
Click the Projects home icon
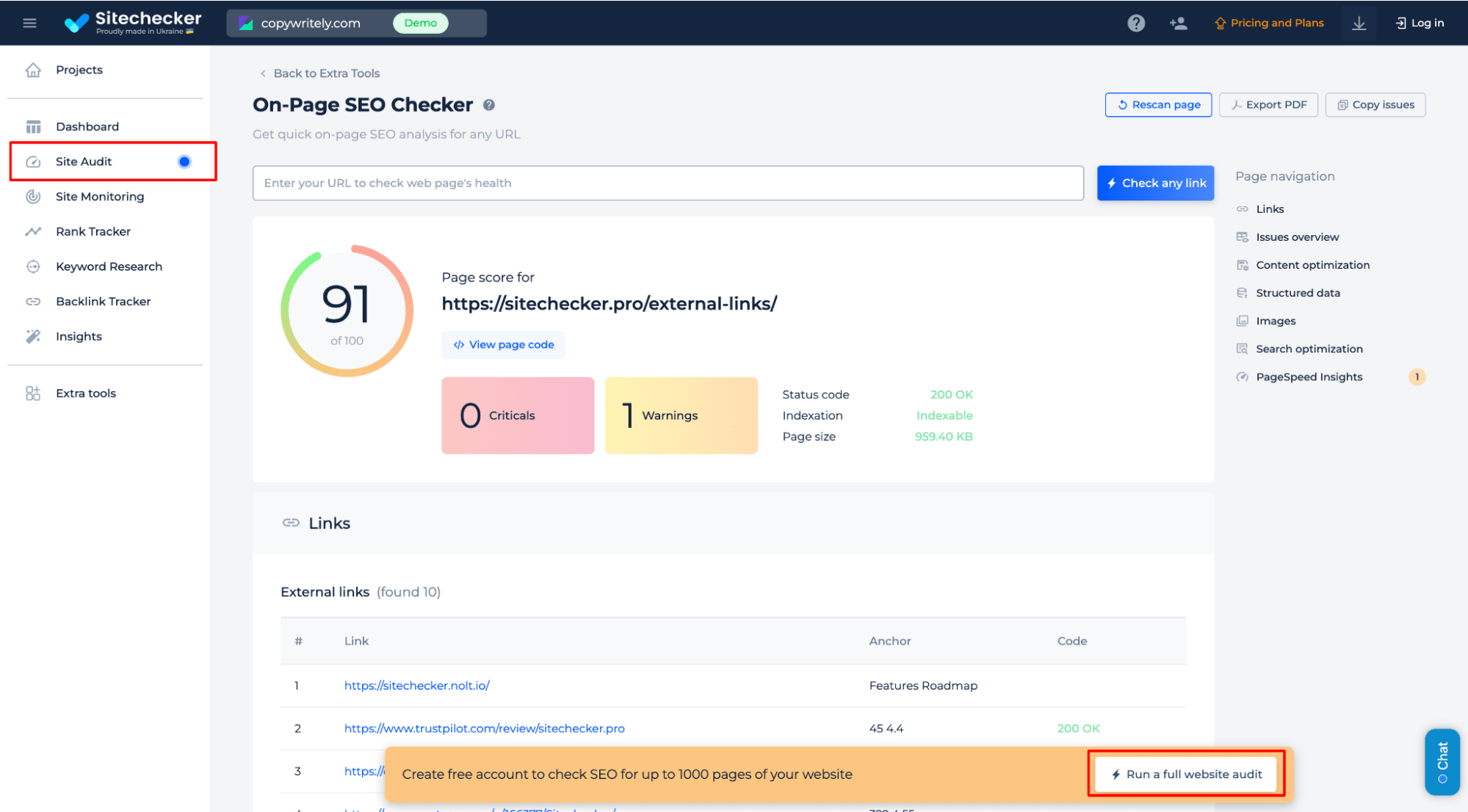33,70
